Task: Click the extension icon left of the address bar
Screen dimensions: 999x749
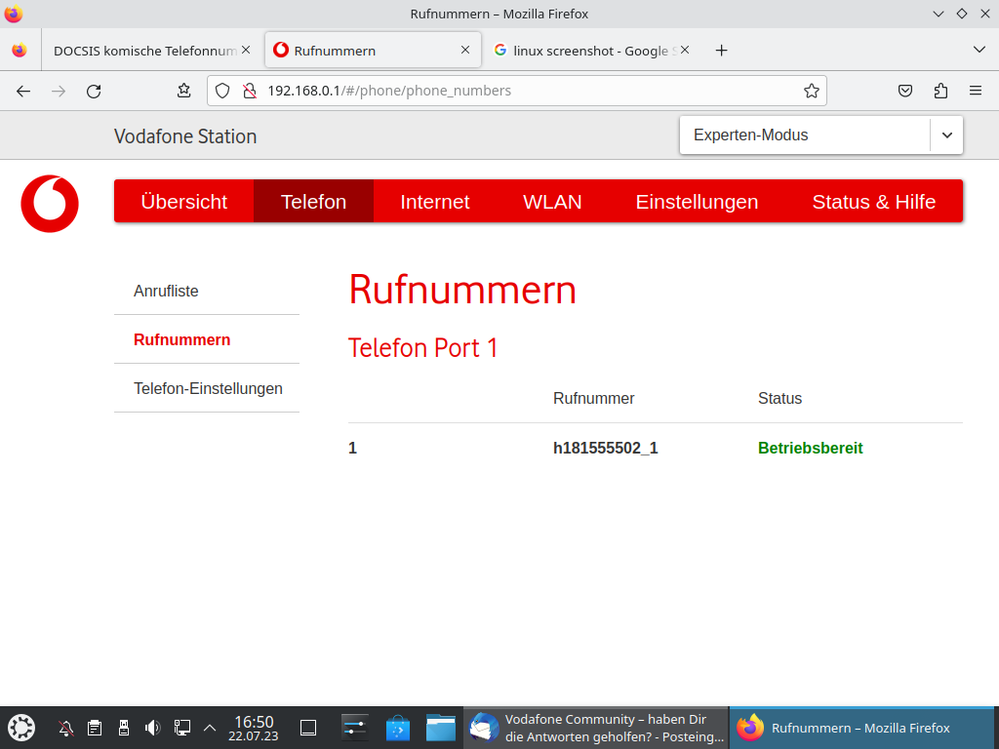Action: point(184,91)
